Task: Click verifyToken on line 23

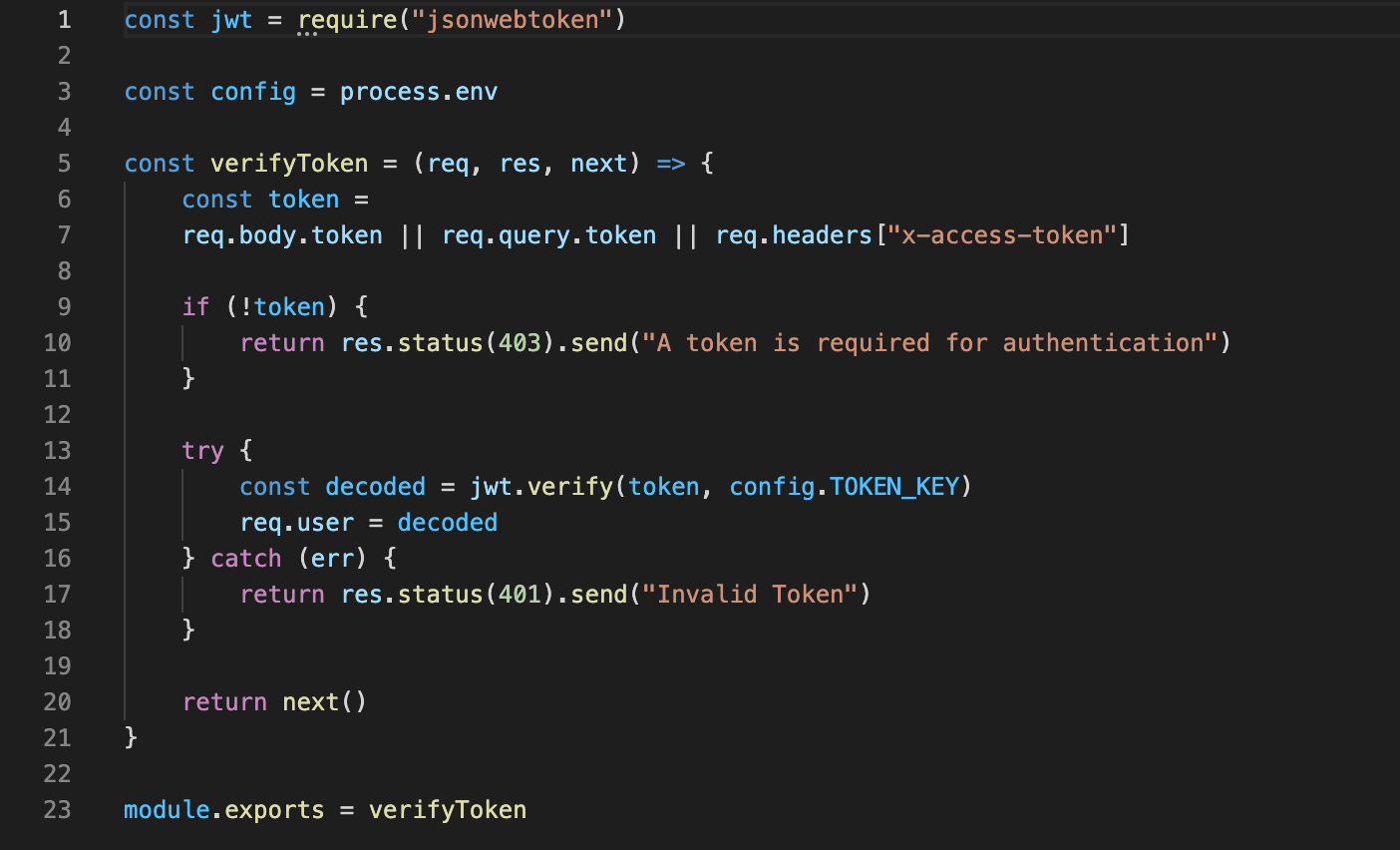Action: click(448, 810)
